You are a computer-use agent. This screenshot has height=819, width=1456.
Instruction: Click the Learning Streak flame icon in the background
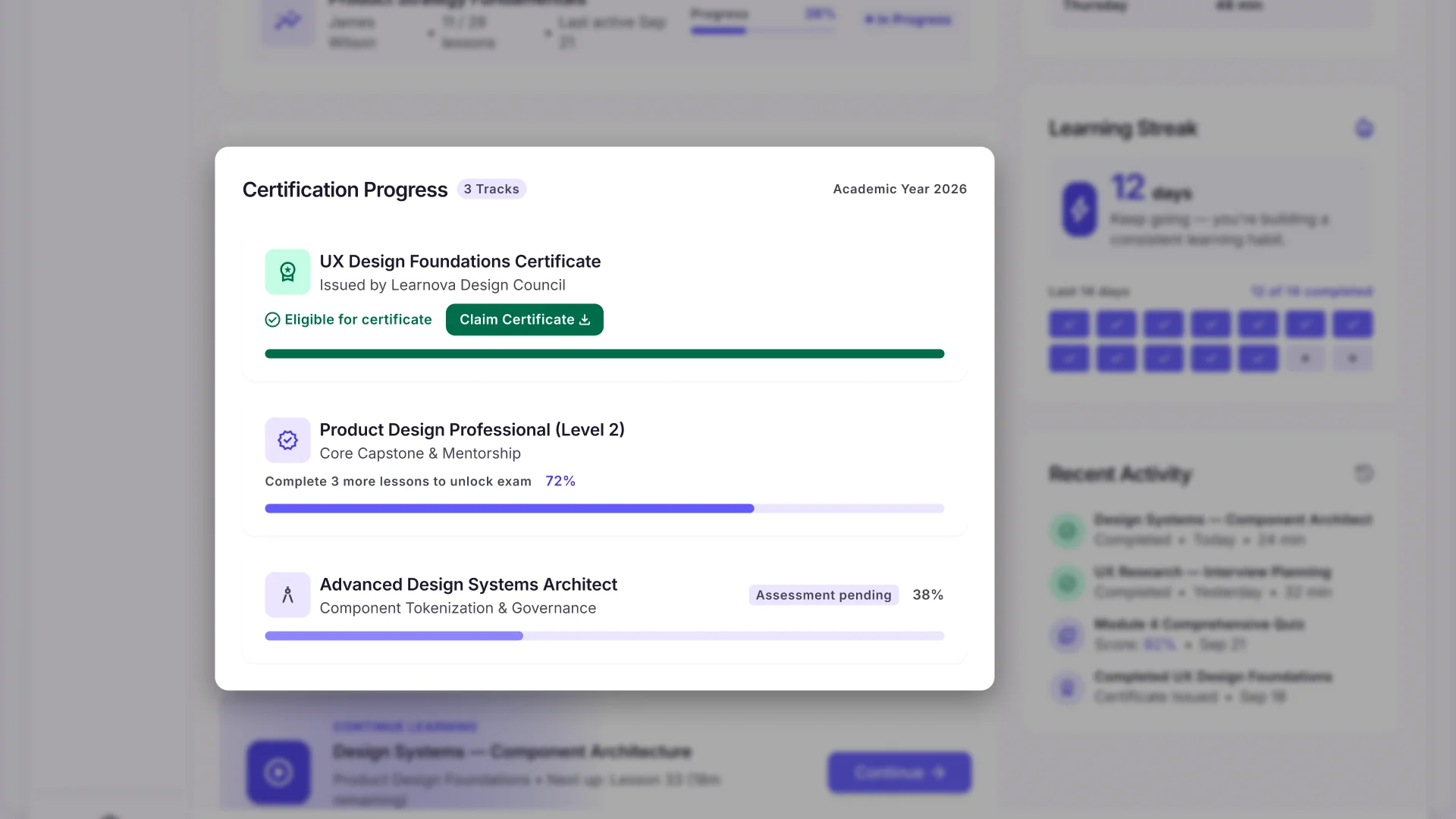pos(1364,128)
